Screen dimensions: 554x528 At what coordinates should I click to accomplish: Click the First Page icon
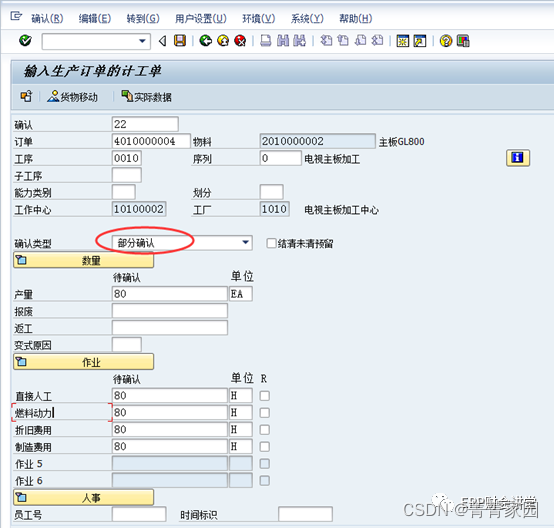coord(326,41)
